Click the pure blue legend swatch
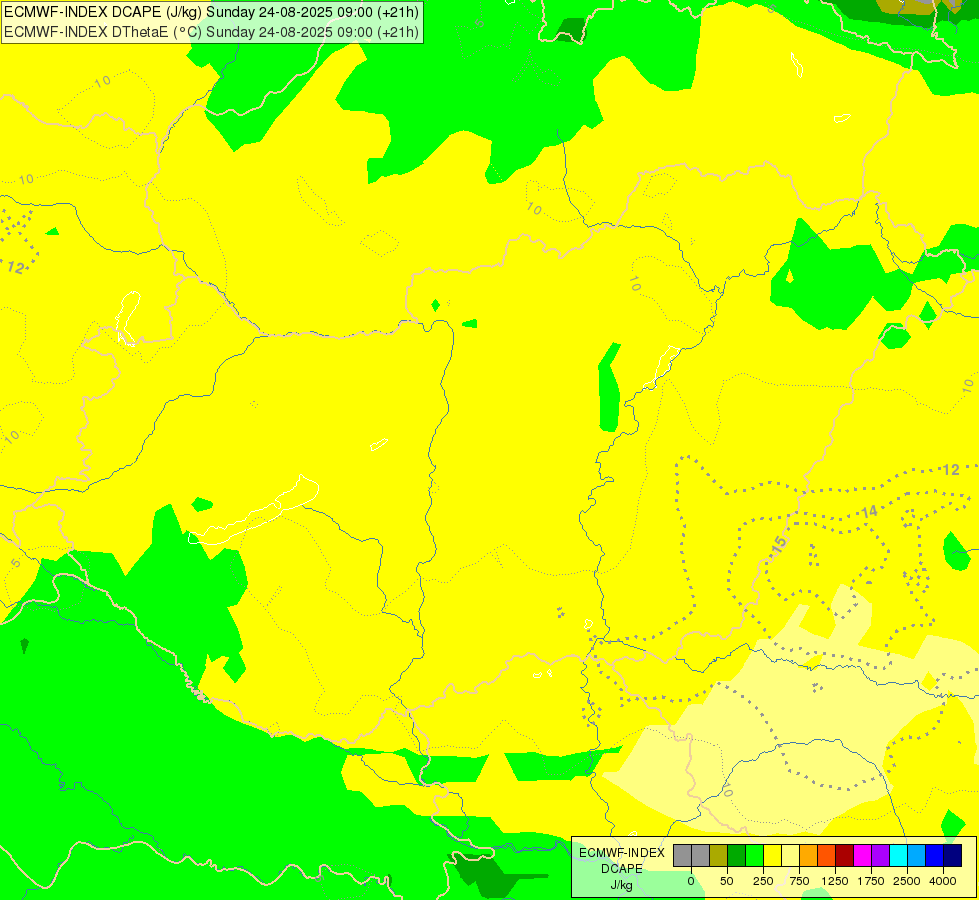The image size is (979, 900). point(935,856)
